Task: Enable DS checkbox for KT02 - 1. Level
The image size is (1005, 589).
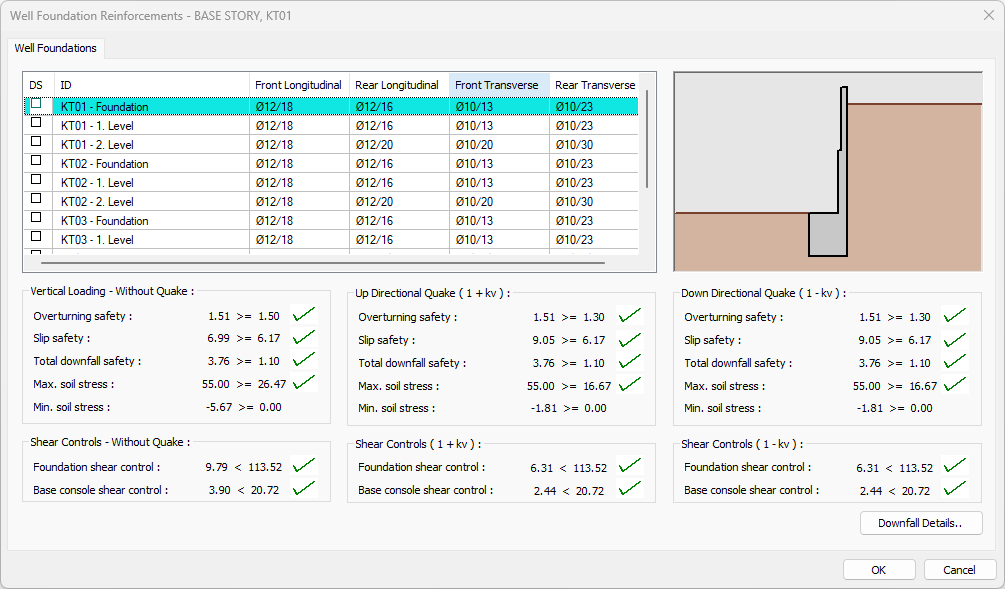Action: (x=37, y=180)
